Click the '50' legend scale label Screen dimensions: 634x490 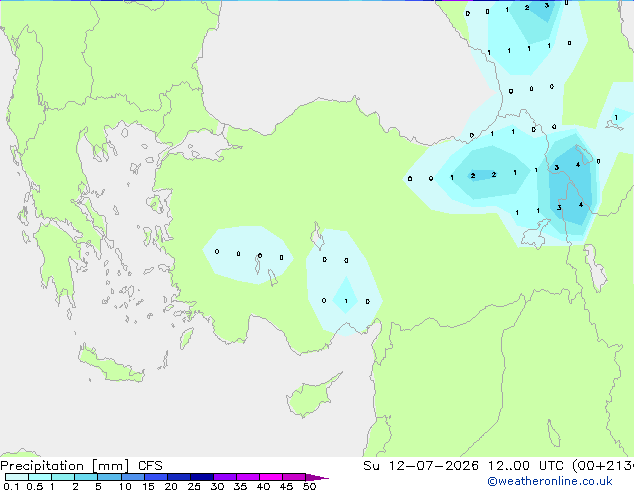click(x=309, y=486)
